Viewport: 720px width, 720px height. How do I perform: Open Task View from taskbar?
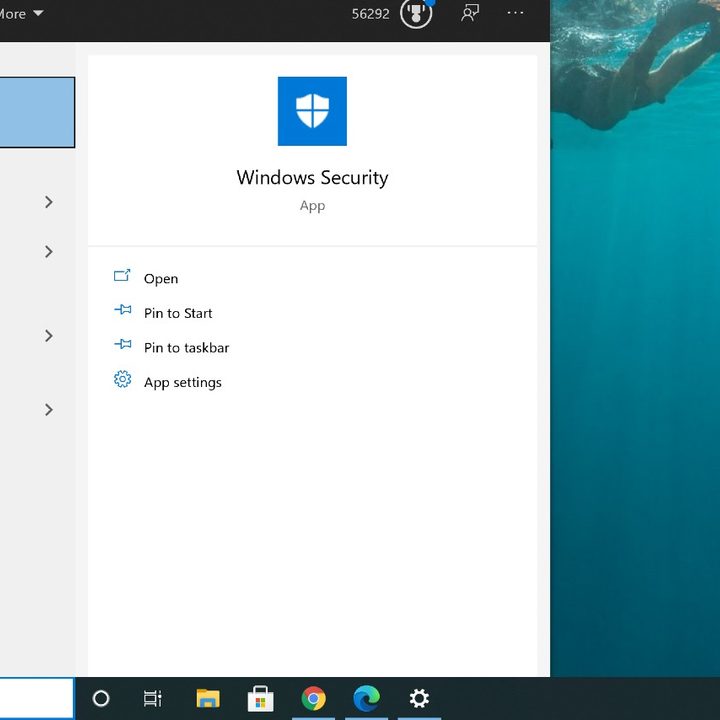point(152,698)
